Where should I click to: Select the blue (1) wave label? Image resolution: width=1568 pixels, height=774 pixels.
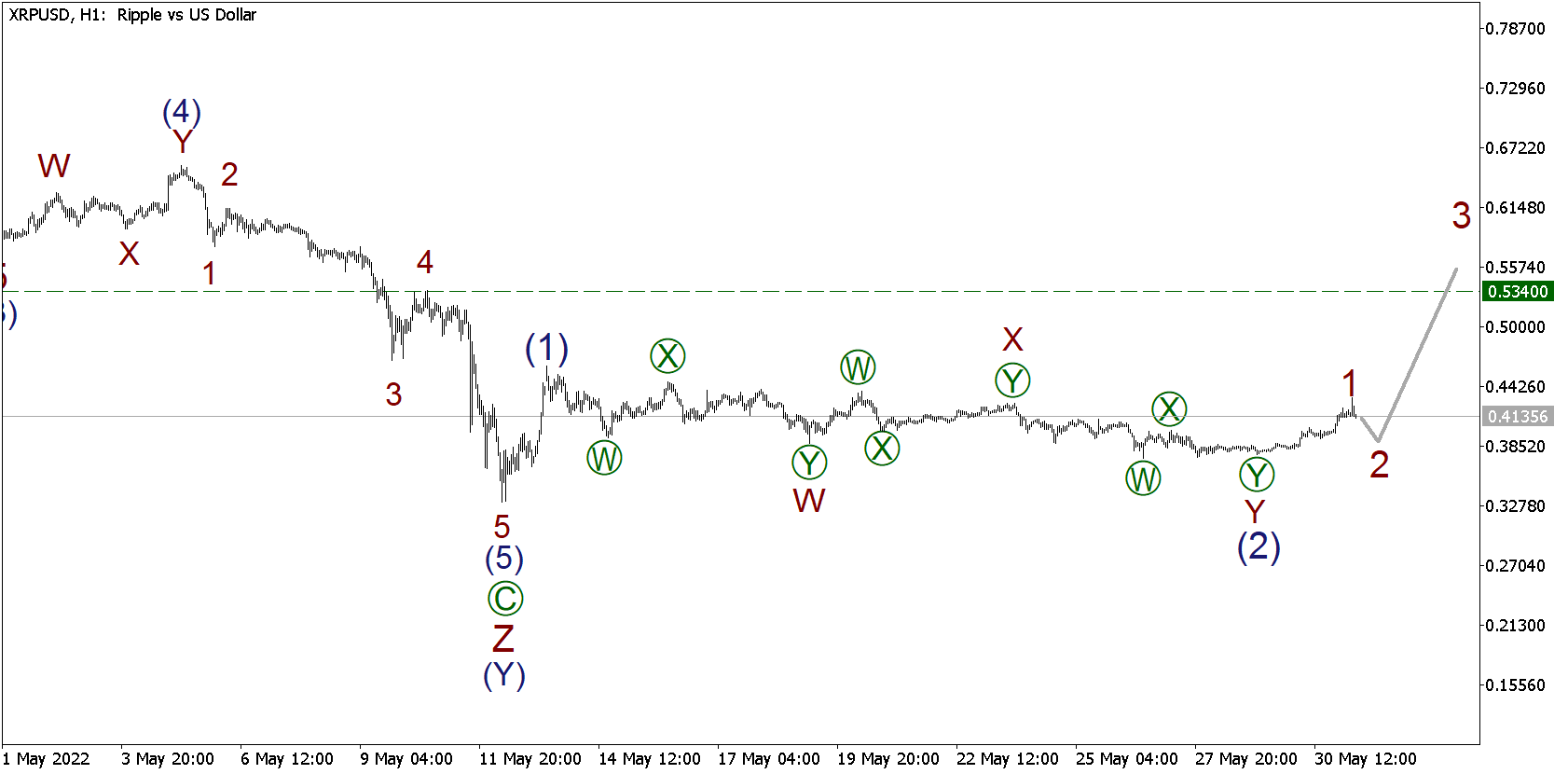tap(546, 348)
